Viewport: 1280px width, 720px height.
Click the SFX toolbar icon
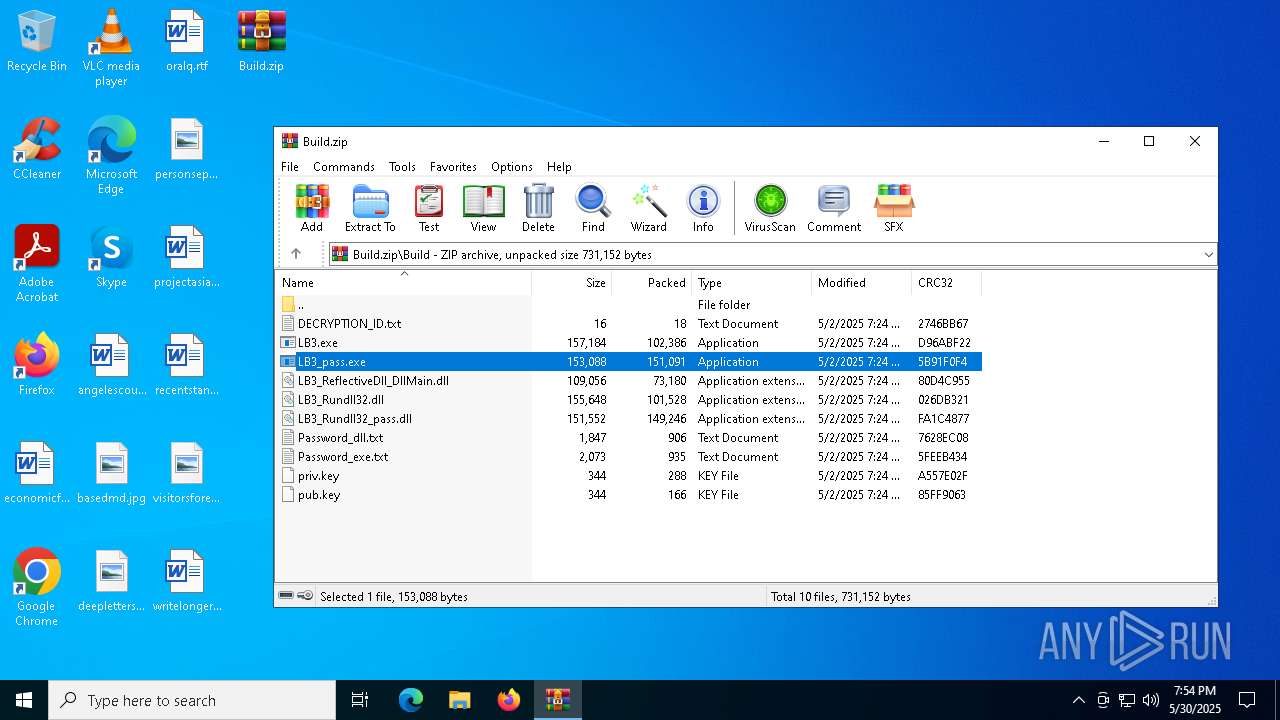pyautogui.click(x=893, y=209)
